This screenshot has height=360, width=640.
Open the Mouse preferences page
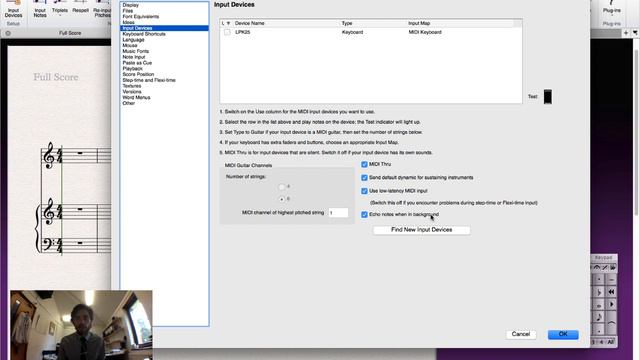(x=130, y=46)
